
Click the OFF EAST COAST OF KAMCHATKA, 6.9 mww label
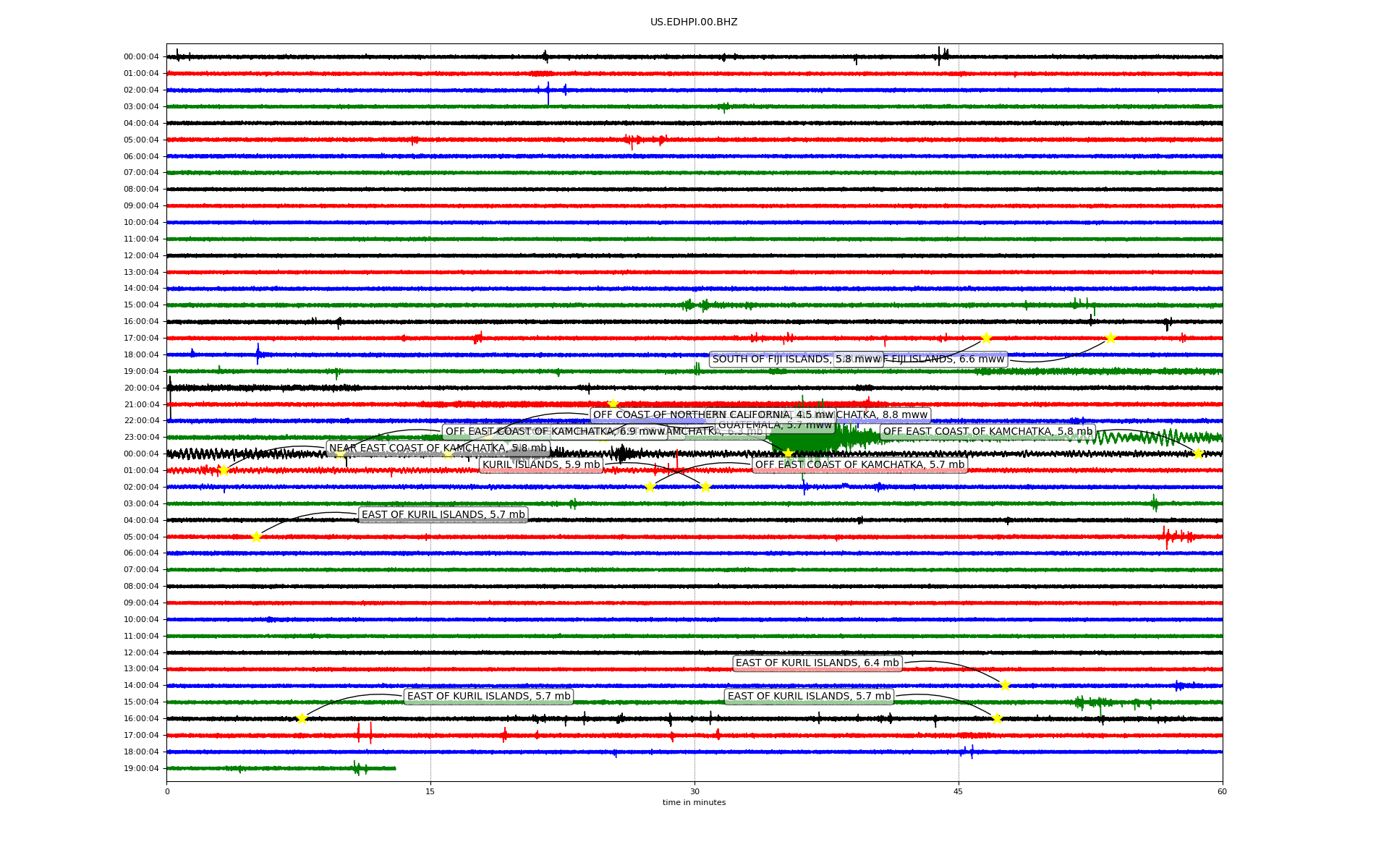click(x=555, y=432)
